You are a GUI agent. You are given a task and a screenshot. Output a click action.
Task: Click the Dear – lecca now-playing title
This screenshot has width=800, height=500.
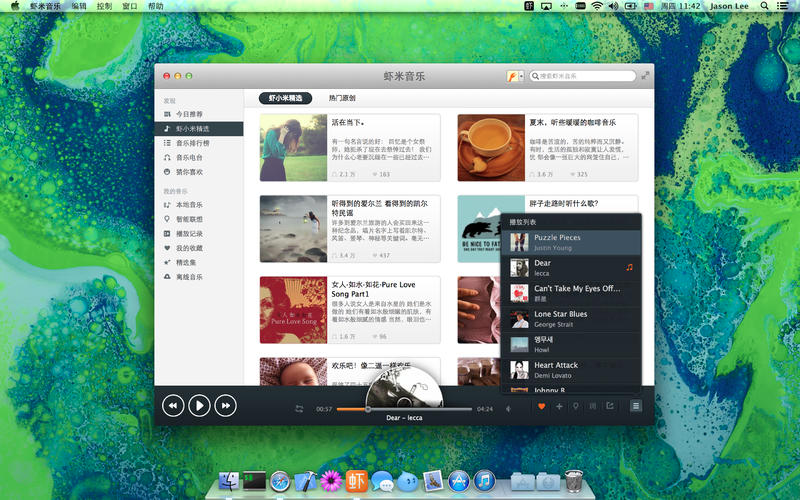(404, 418)
